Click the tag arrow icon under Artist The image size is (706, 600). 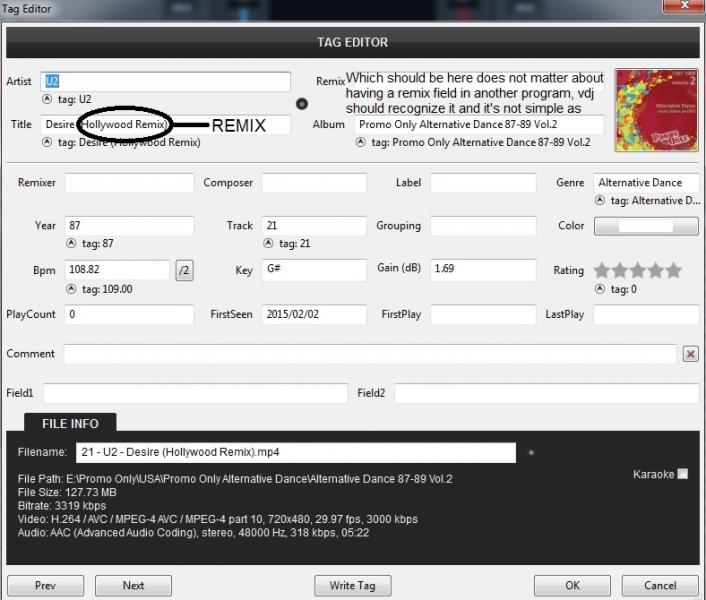tap(47, 99)
